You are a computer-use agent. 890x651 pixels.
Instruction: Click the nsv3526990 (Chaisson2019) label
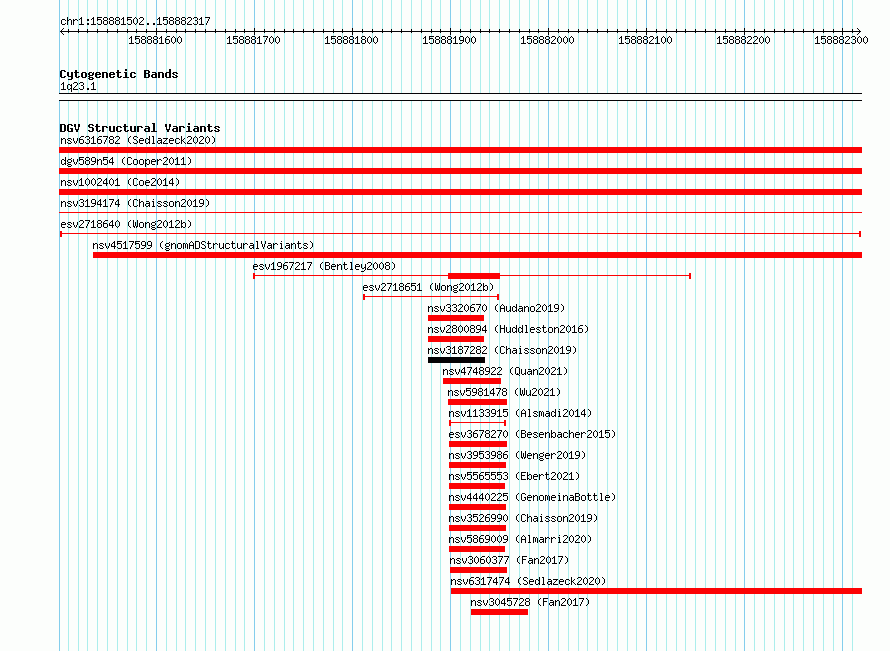click(523, 518)
